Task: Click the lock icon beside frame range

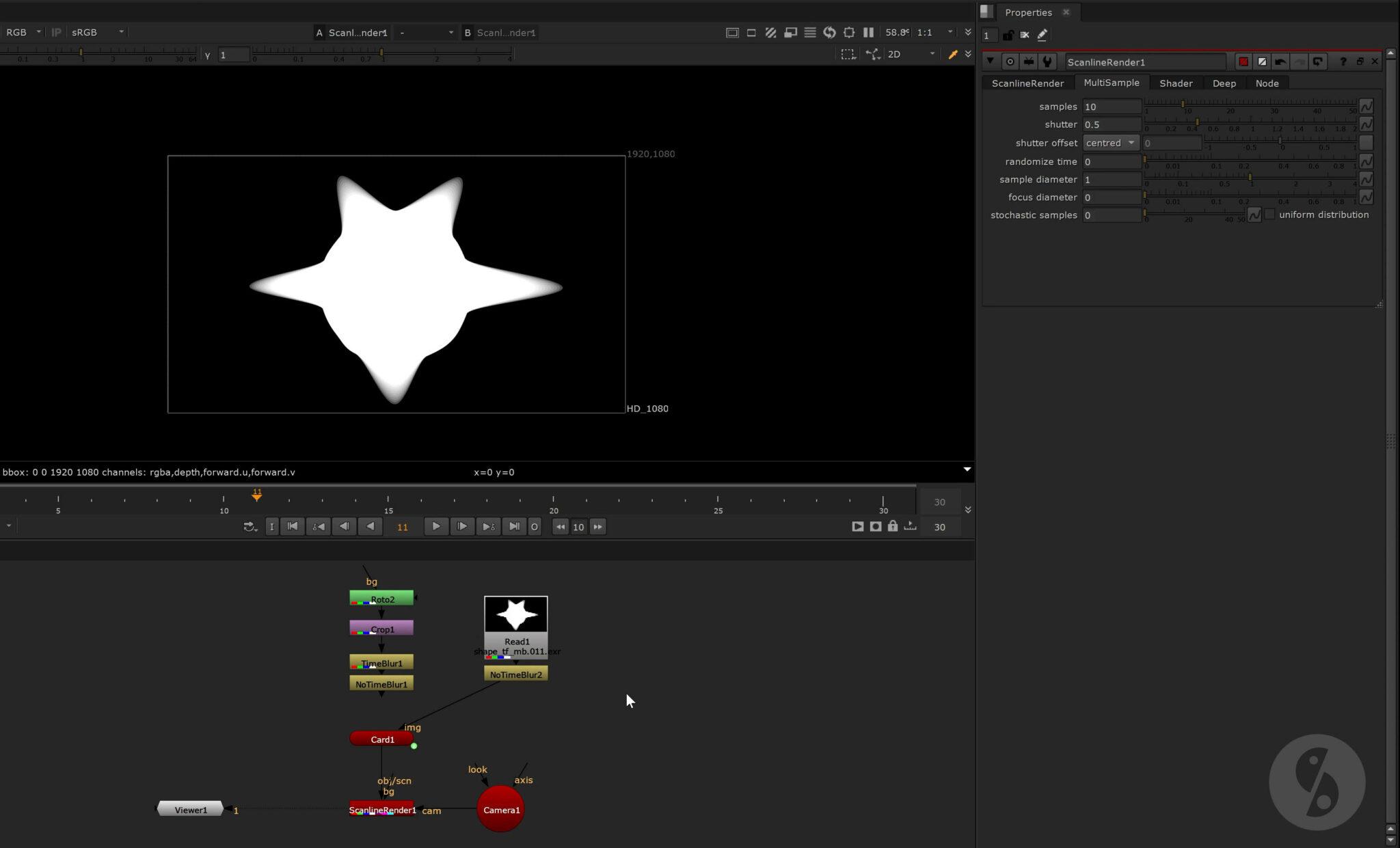Action: (x=893, y=526)
